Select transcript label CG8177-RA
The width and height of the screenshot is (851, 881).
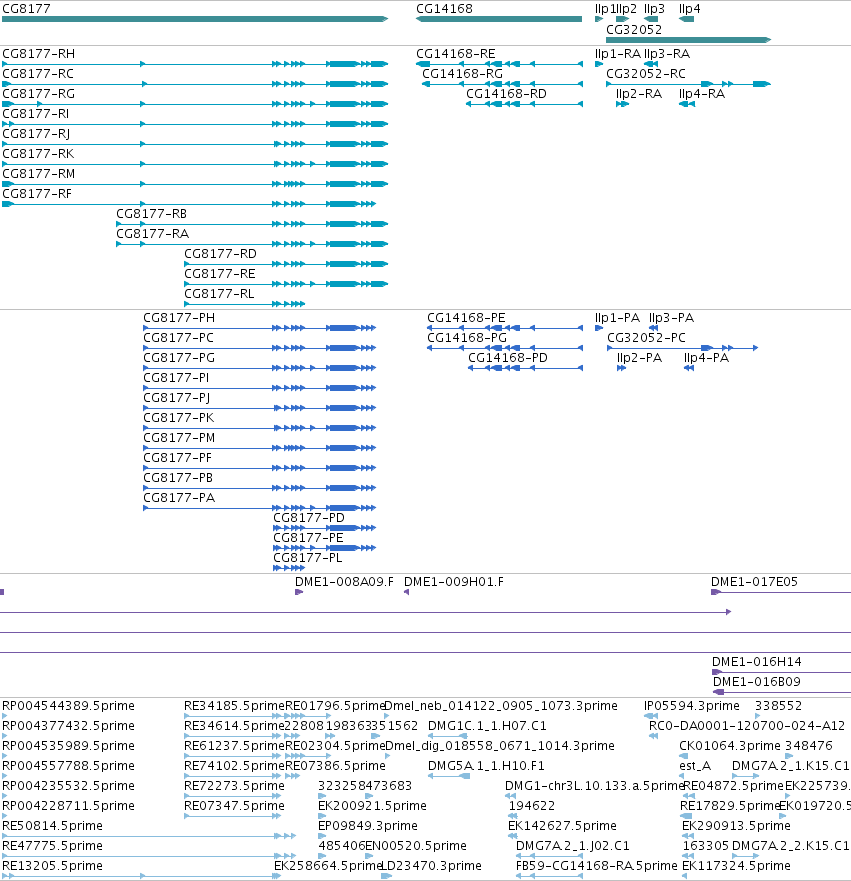pyautogui.click(x=153, y=234)
